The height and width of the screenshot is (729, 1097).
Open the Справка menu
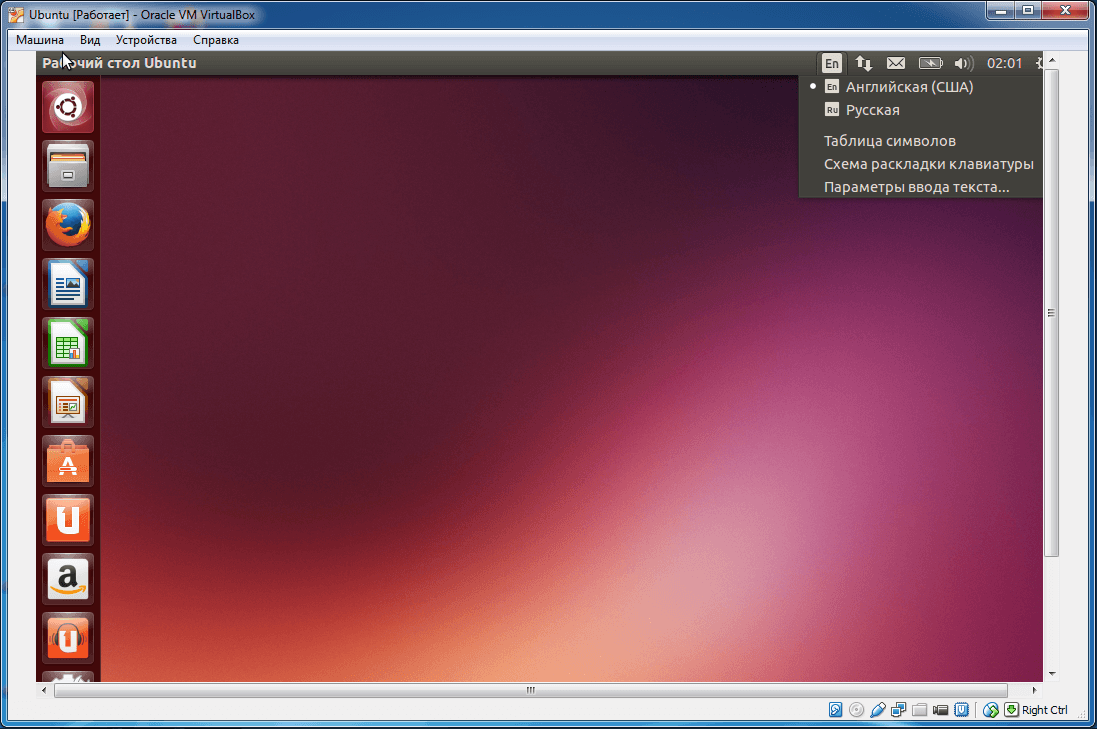point(215,40)
